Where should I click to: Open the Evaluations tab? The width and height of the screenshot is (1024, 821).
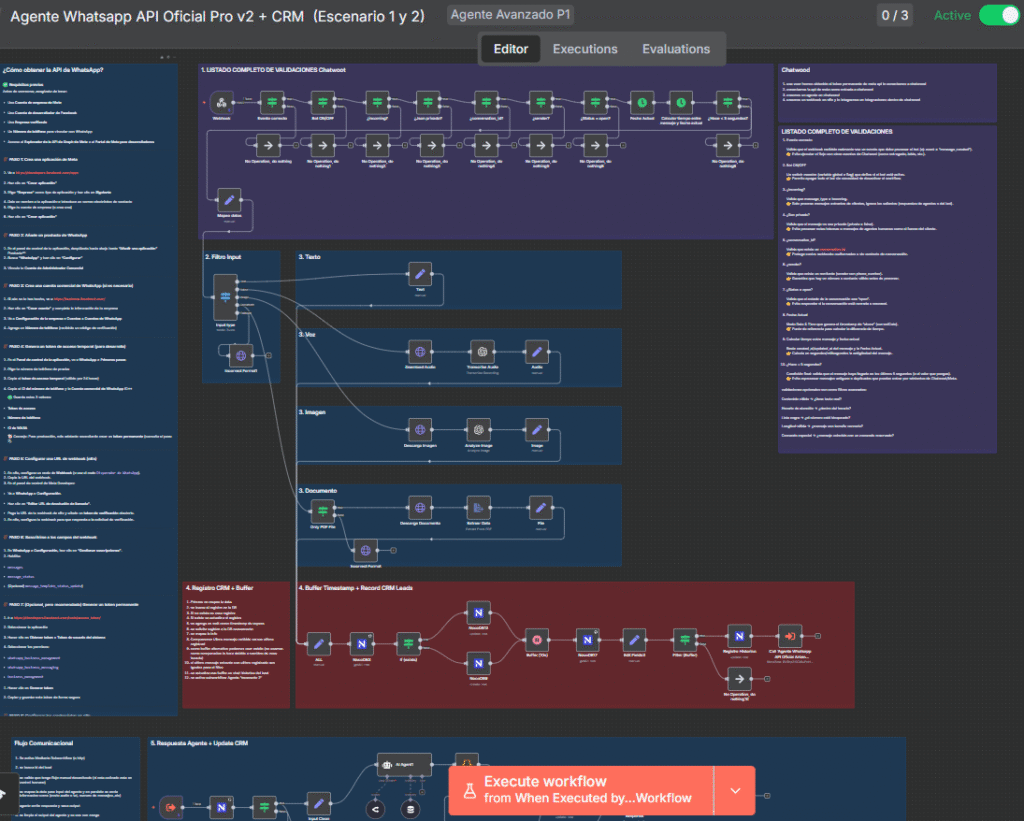pyautogui.click(x=676, y=48)
